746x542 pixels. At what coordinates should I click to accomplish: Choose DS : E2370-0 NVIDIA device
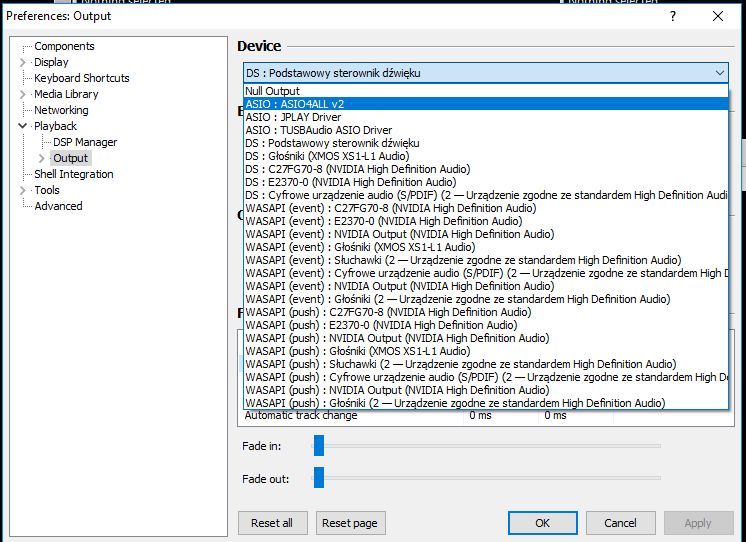coord(486,182)
